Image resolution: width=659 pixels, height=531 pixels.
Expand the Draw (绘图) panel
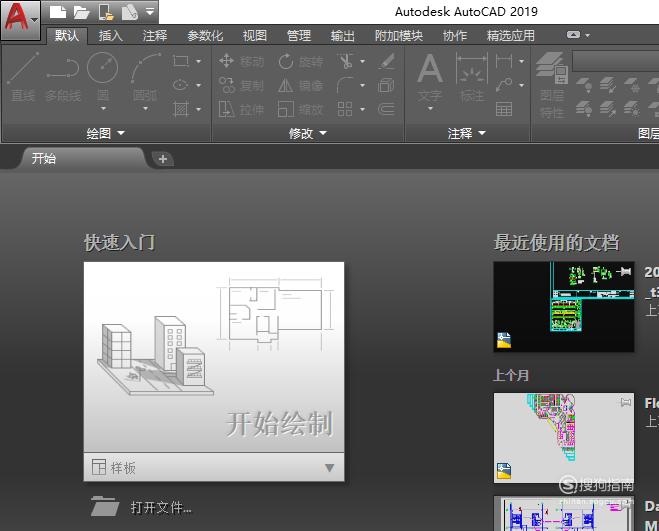coord(105,133)
